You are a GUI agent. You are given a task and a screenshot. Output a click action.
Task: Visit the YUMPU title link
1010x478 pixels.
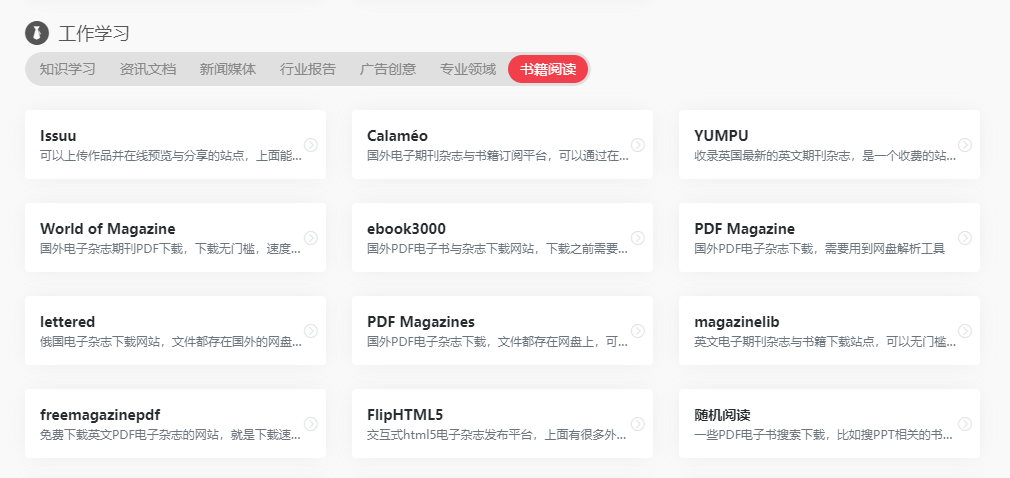tap(721, 136)
